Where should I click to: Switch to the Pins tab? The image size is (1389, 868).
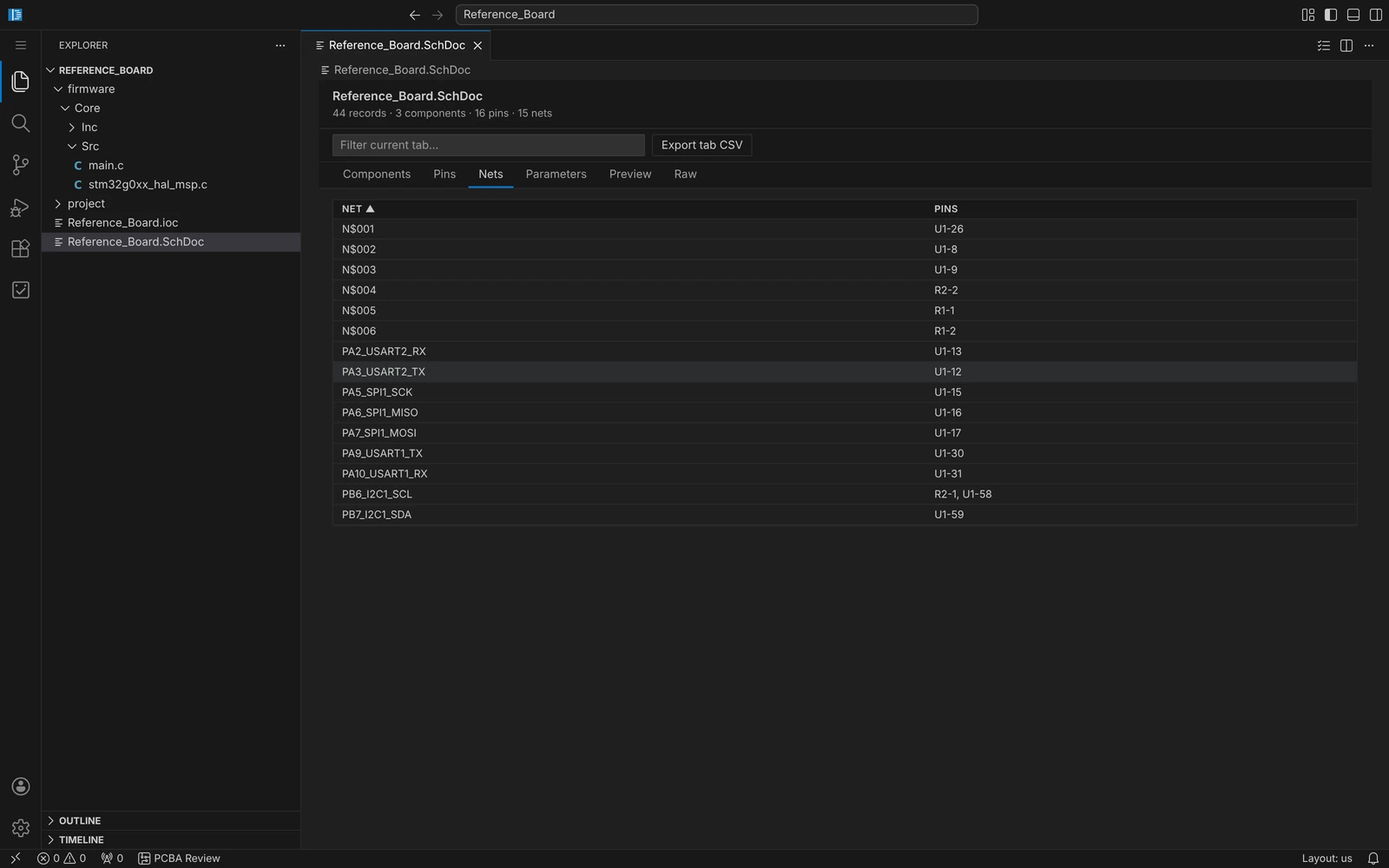[x=444, y=174]
